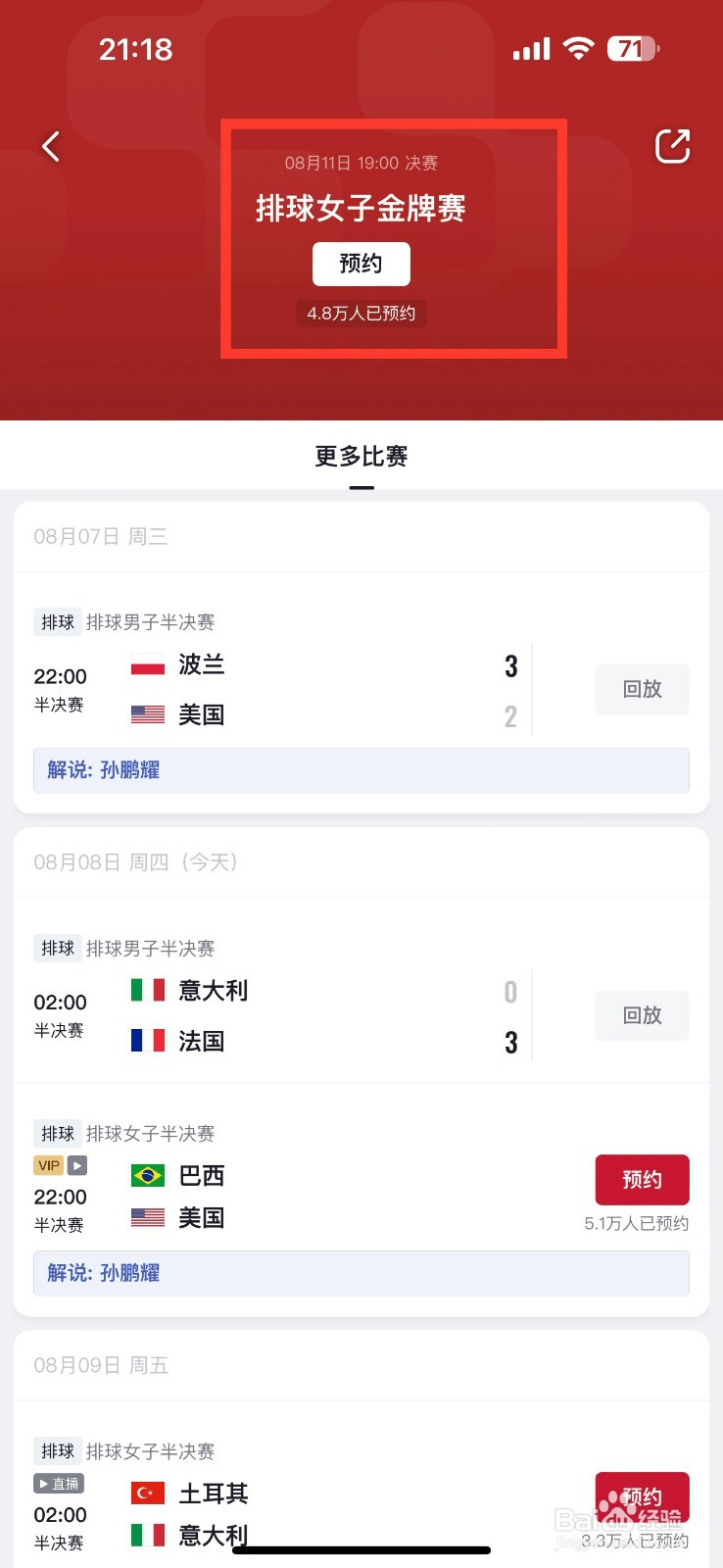Viewport: 723px width, 1568px height.
Task: Open the share icon at top right
Action: coord(672,146)
